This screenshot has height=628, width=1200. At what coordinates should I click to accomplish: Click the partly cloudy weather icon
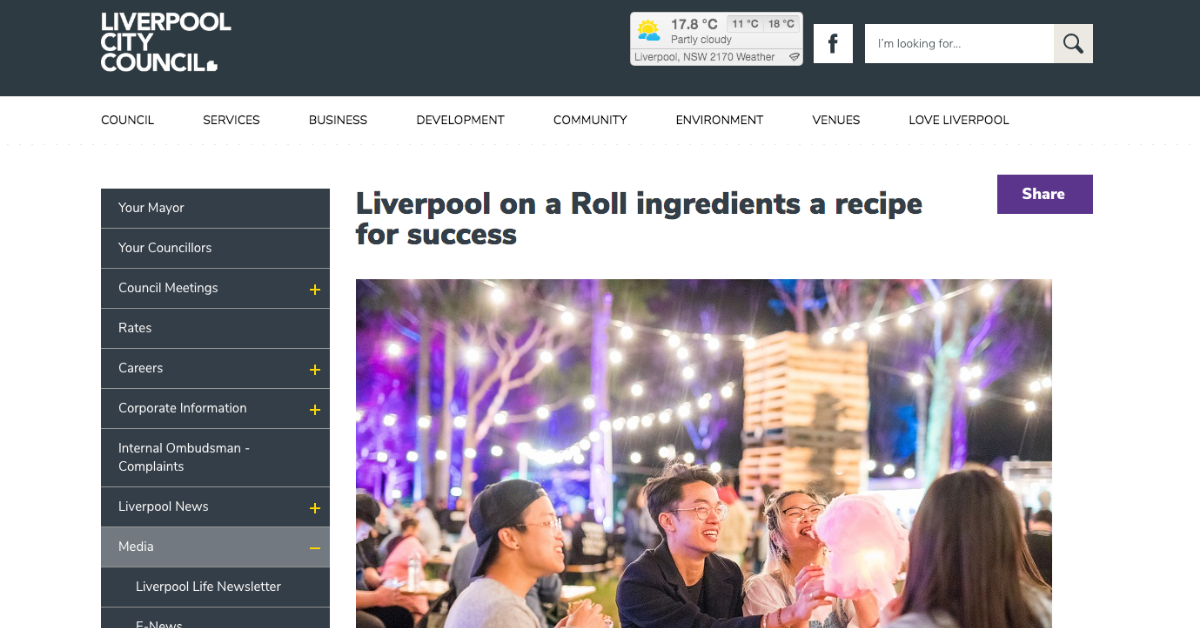point(649,30)
